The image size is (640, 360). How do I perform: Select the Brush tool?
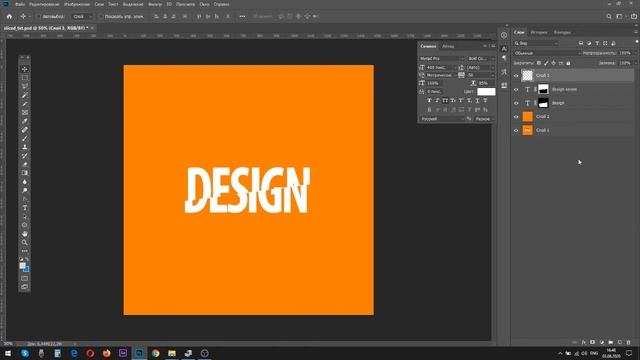24,138
